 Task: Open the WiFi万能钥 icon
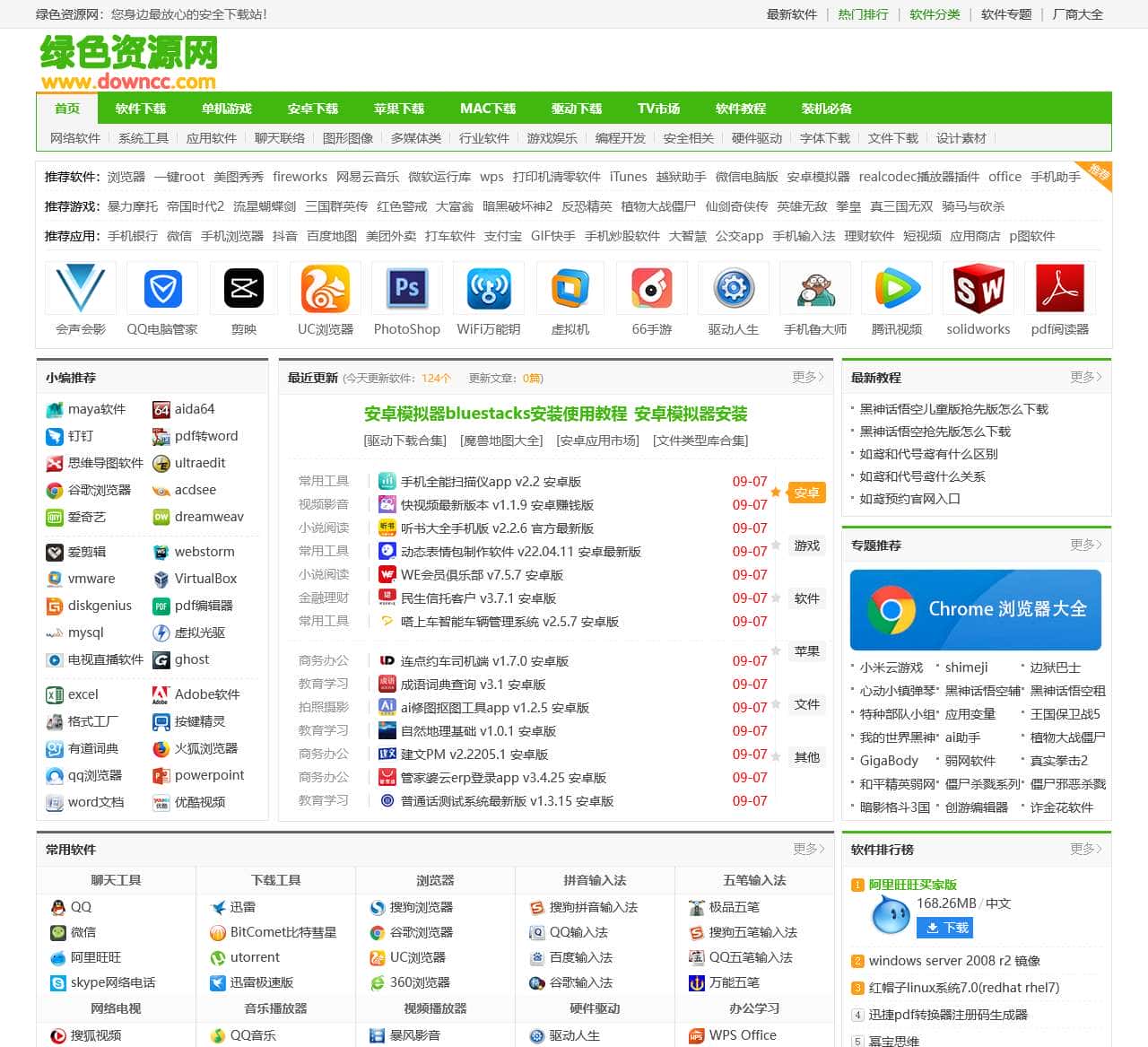coord(489,288)
